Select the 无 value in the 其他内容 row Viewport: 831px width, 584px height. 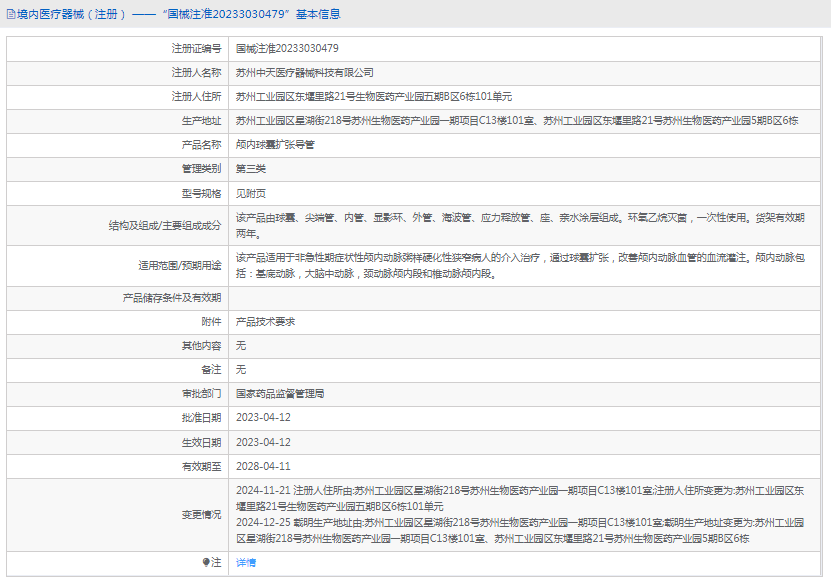[x=241, y=346]
